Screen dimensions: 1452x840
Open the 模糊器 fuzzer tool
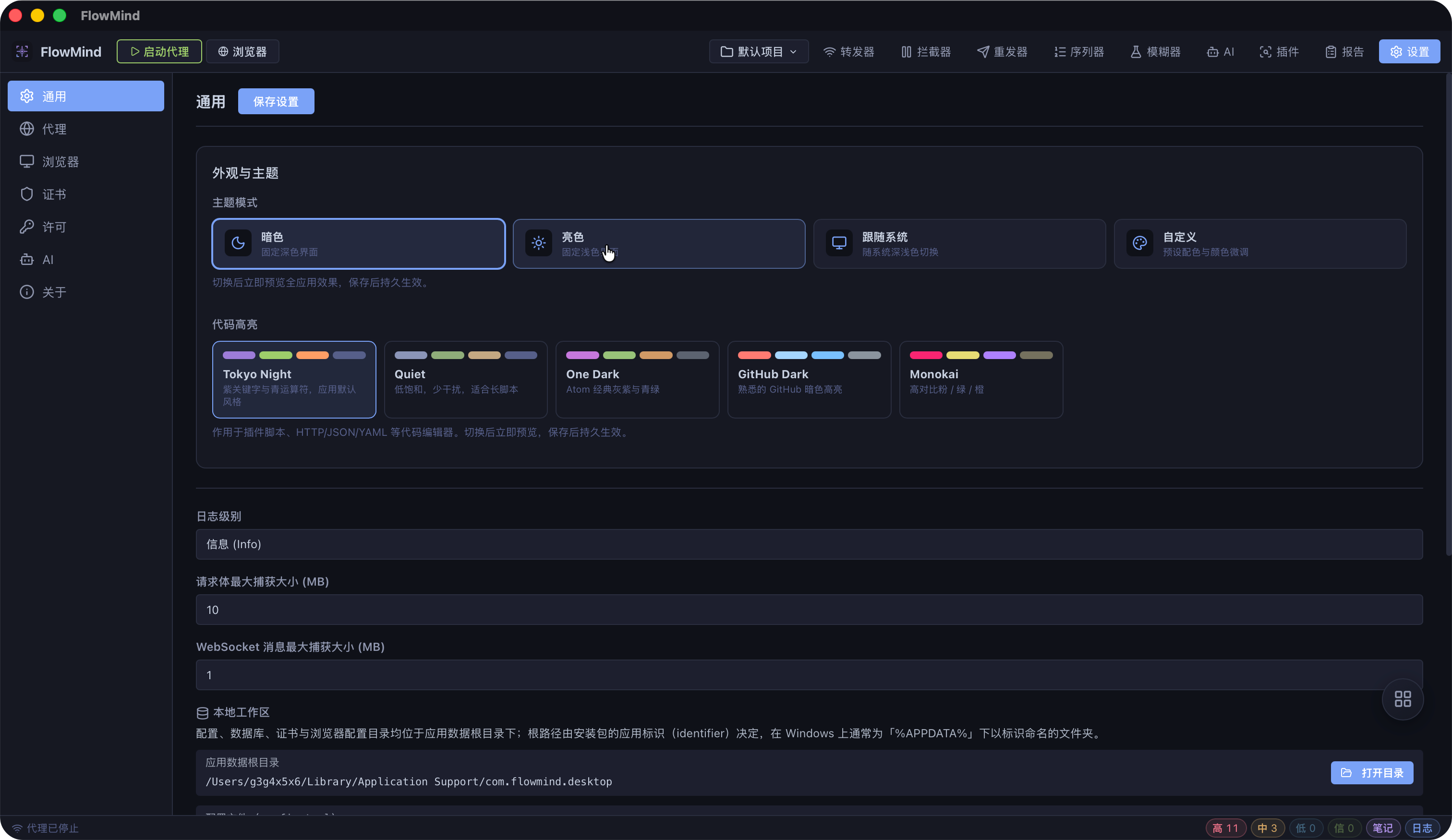tap(1155, 52)
